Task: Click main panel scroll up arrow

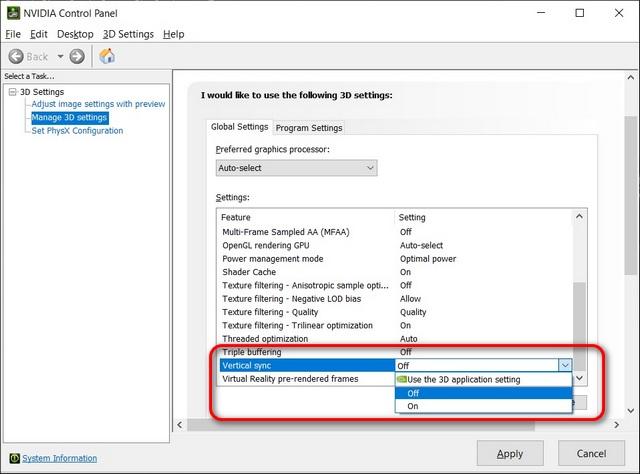Action: click(x=631, y=77)
